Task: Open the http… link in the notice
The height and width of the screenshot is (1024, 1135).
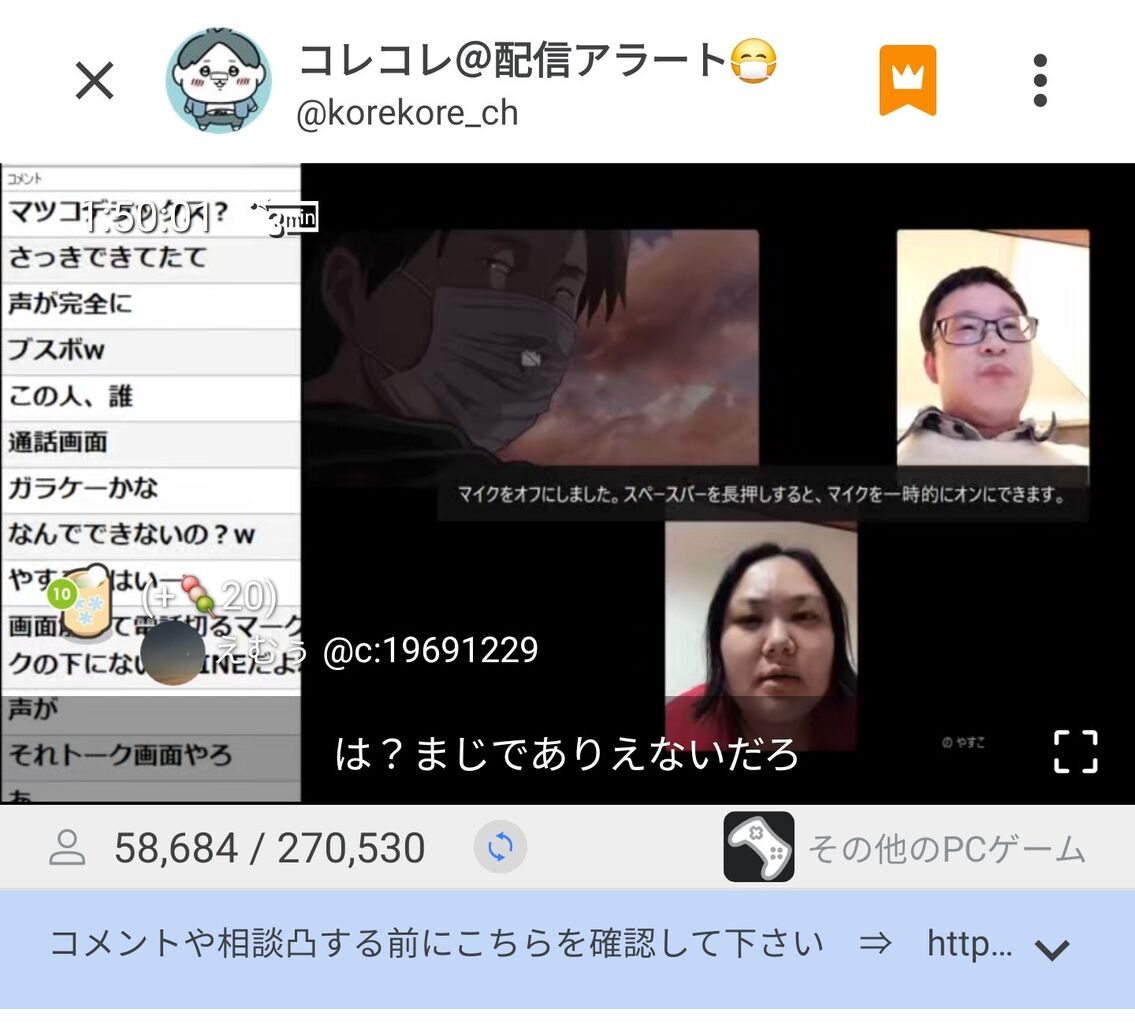Action: pyautogui.click(x=969, y=944)
